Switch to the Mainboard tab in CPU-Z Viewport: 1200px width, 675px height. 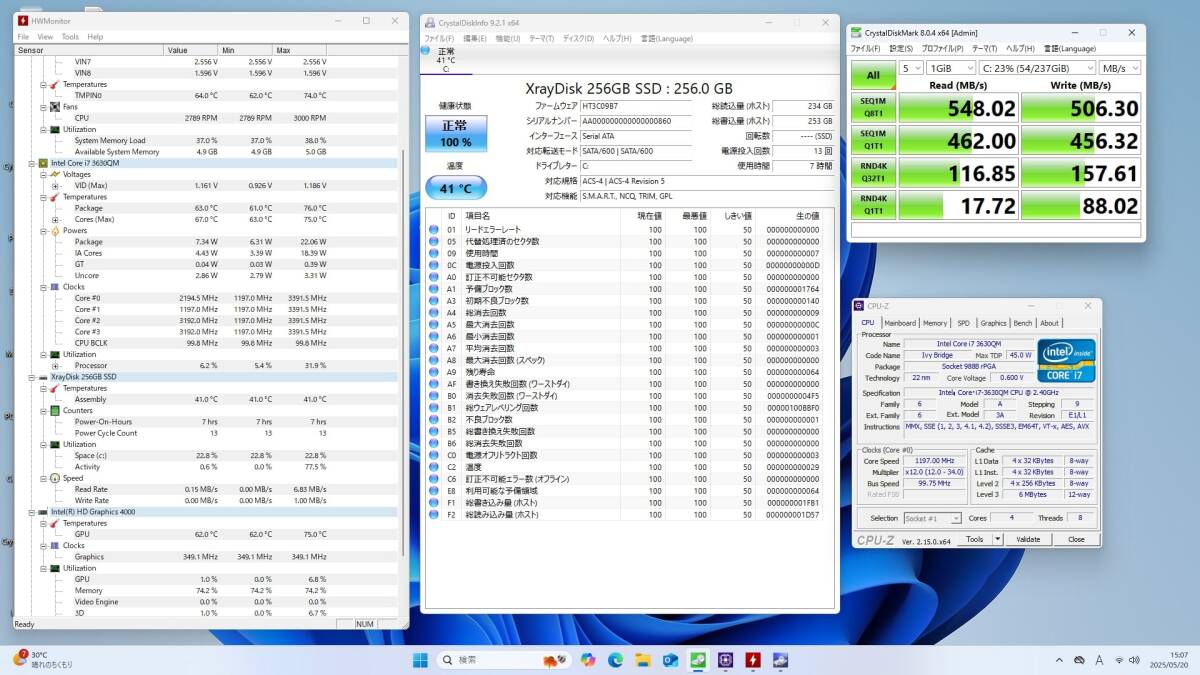[900, 323]
